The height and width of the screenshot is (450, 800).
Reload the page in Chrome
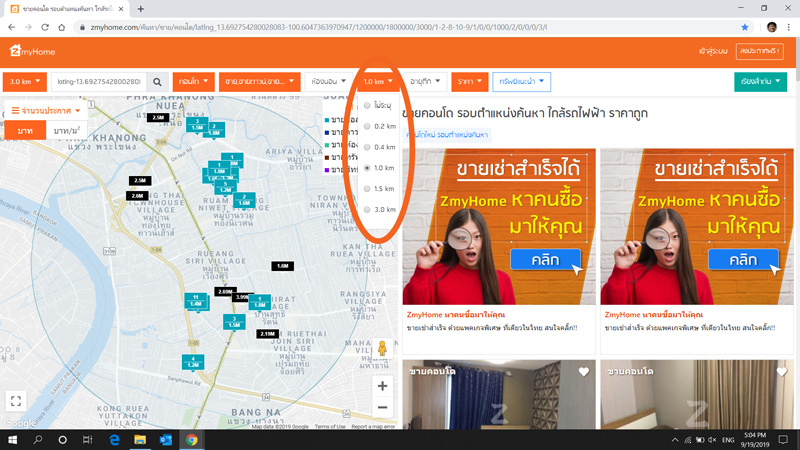45,27
